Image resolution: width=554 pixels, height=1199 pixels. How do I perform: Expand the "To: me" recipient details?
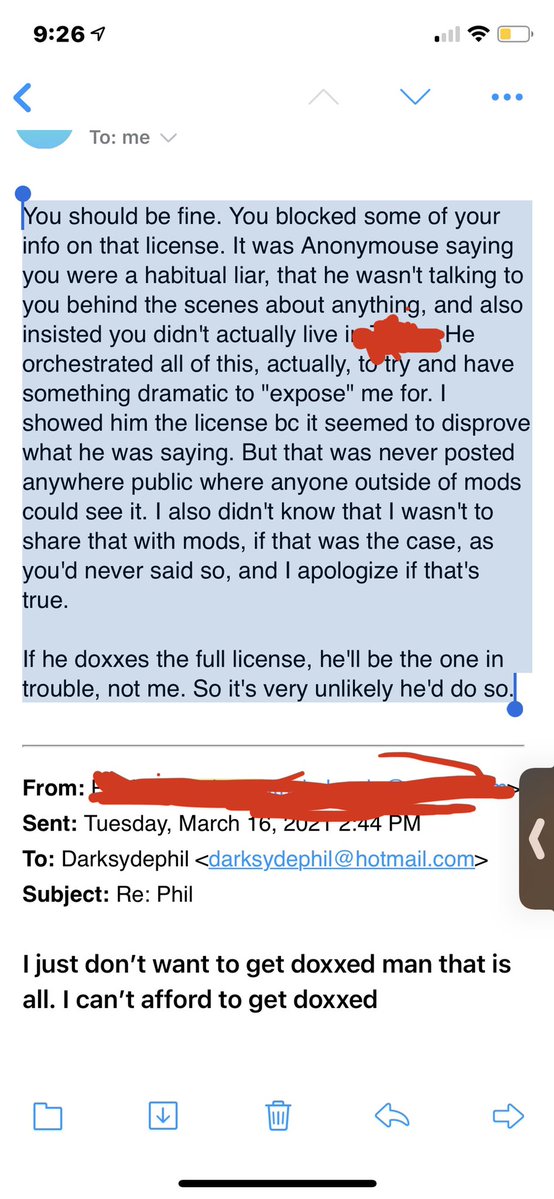pyautogui.click(x=132, y=138)
